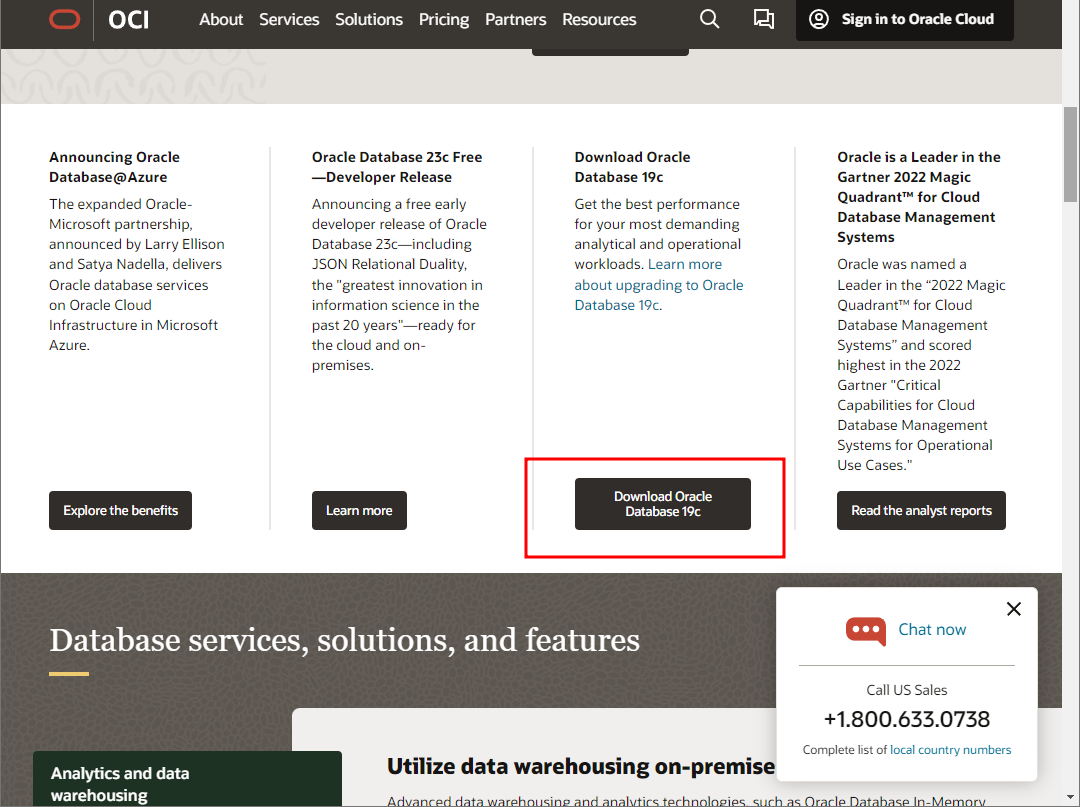Click Gartner 2022 Magic Quadrant heading
The height and width of the screenshot is (807, 1080).
click(x=919, y=197)
